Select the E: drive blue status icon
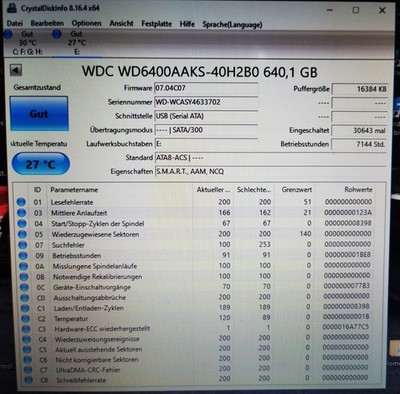Viewport: 400px width, 394px height. tap(57, 34)
